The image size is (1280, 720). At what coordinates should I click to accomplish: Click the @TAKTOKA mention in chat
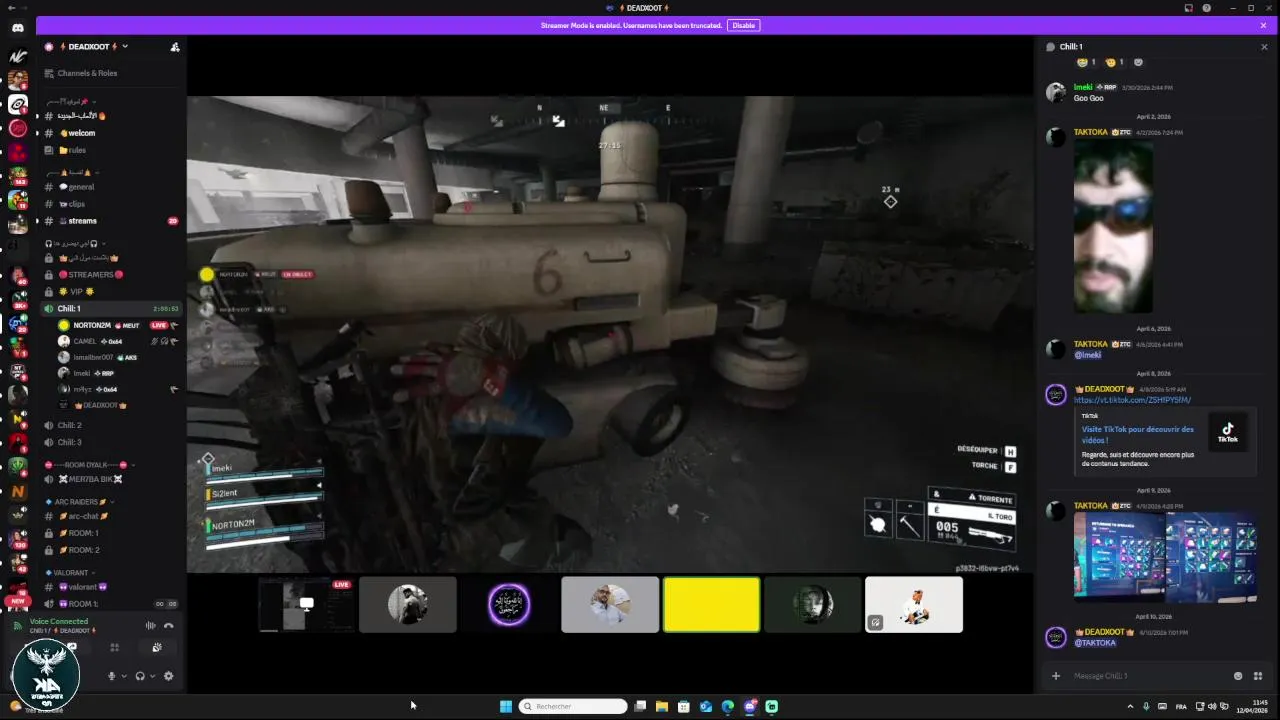1095,643
